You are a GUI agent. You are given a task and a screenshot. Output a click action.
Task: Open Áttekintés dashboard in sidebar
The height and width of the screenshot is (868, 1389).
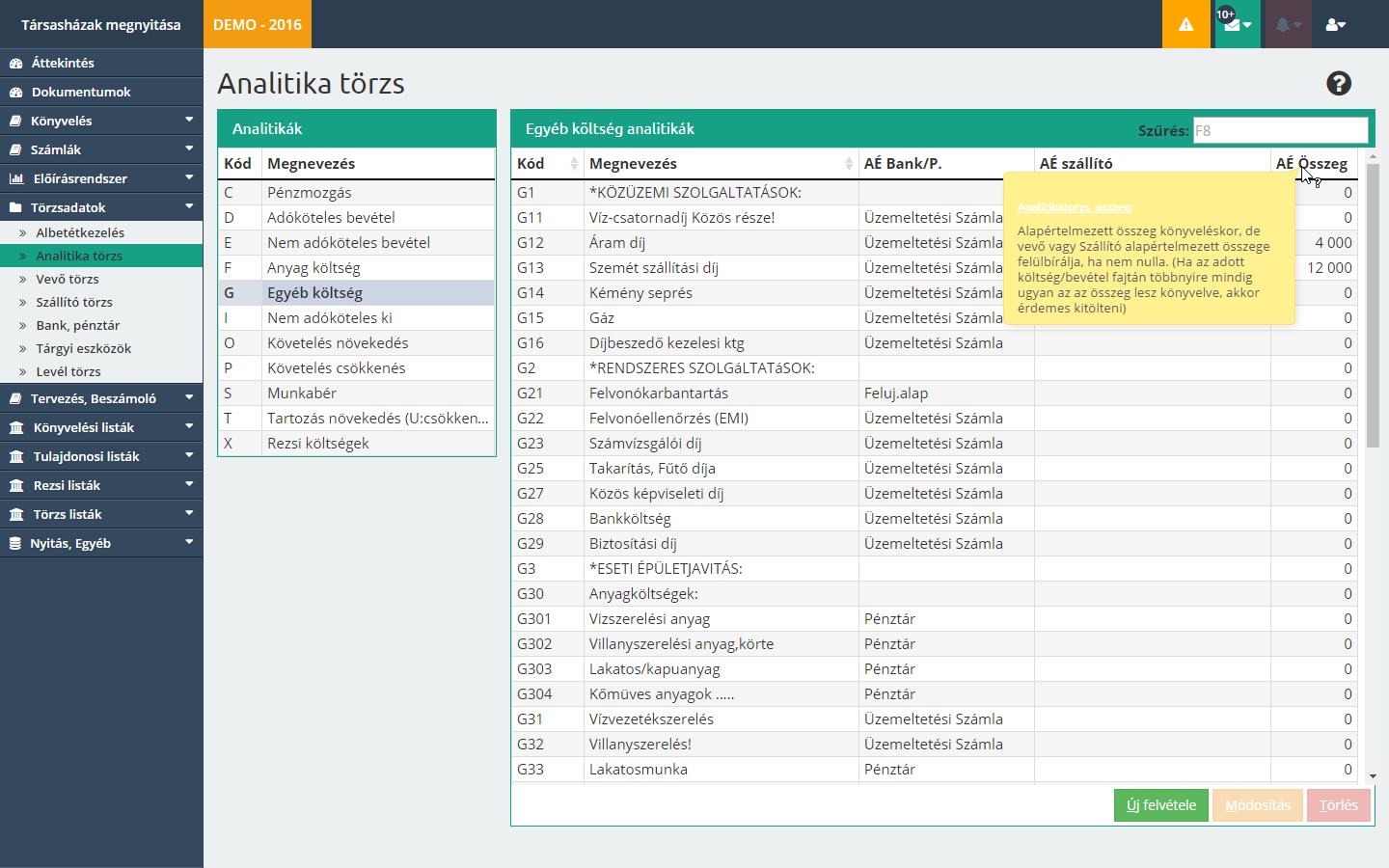tap(63, 63)
